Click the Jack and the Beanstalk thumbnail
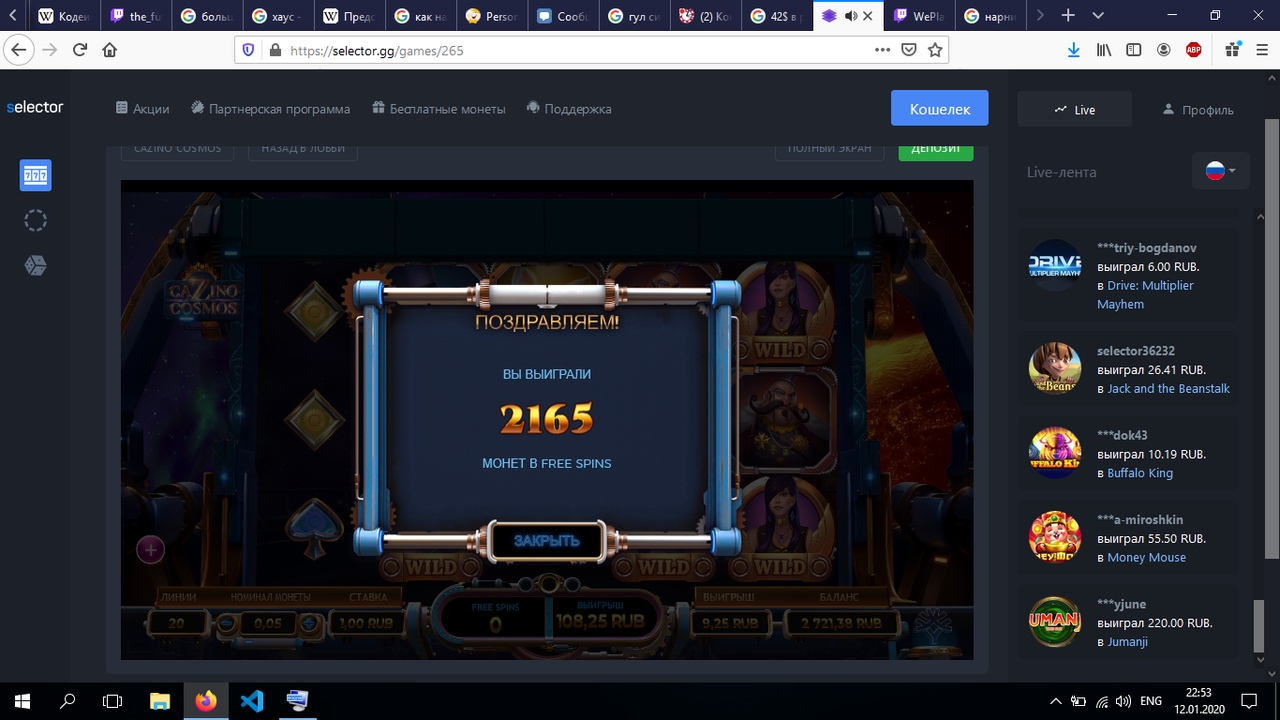1280x720 pixels. [x=1055, y=369]
